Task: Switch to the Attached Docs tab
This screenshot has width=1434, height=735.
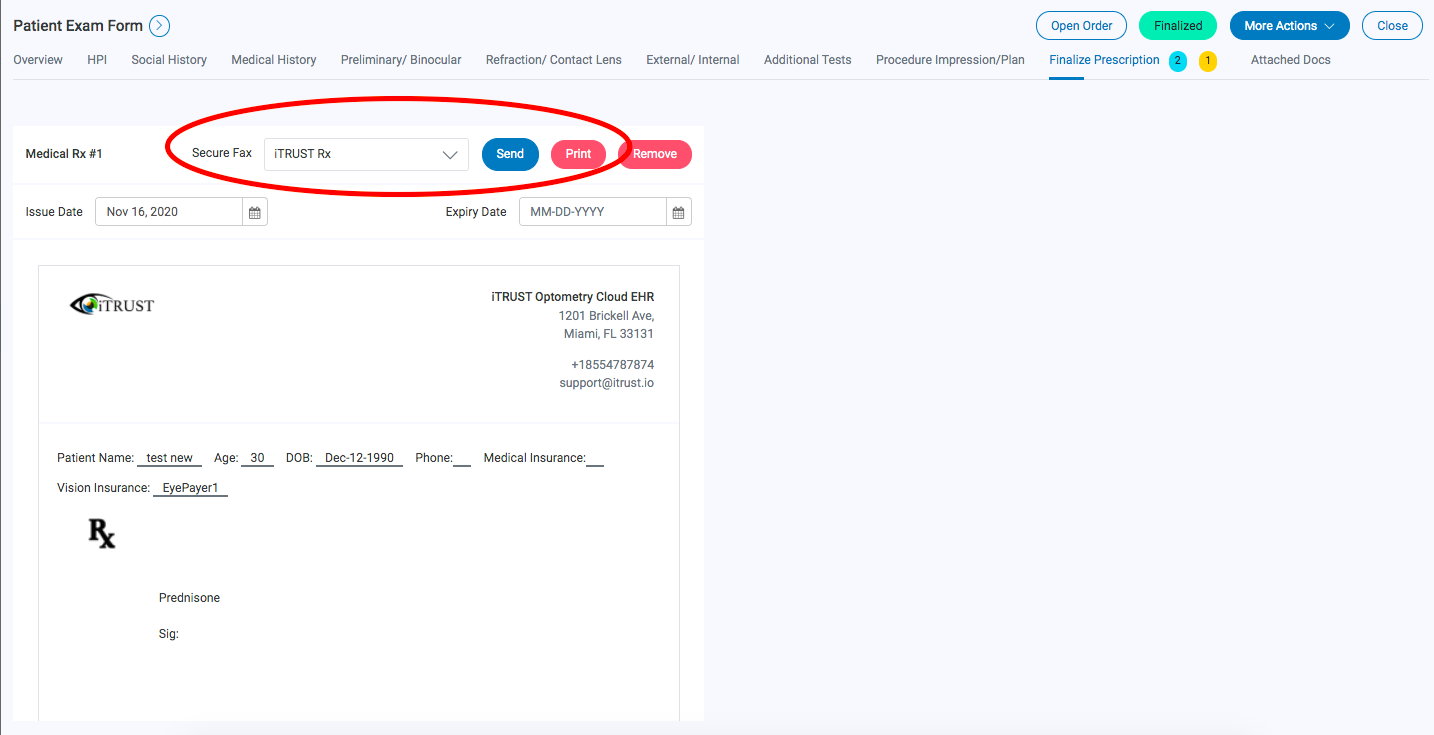Action: (1290, 60)
